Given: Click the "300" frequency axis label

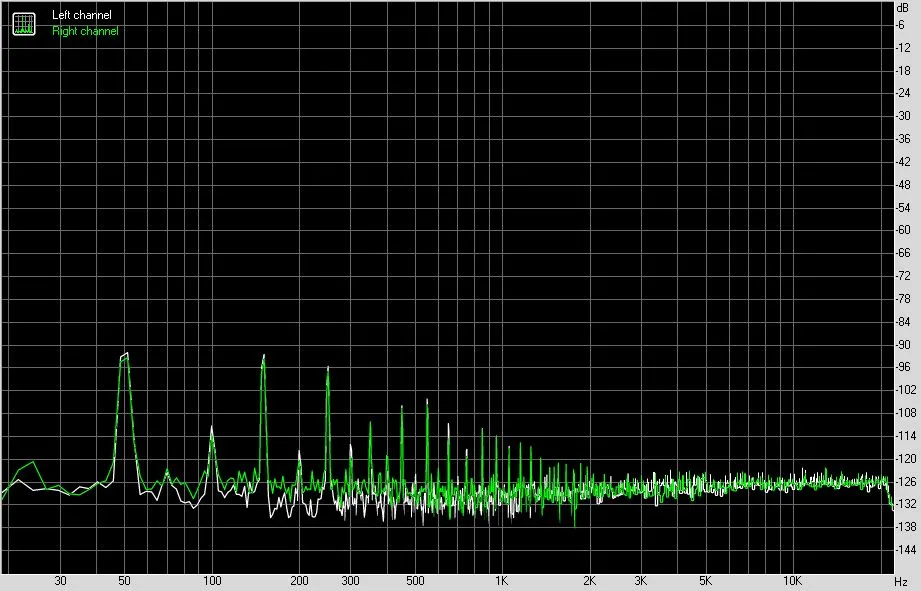Looking at the screenshot, I should [350, 581].
